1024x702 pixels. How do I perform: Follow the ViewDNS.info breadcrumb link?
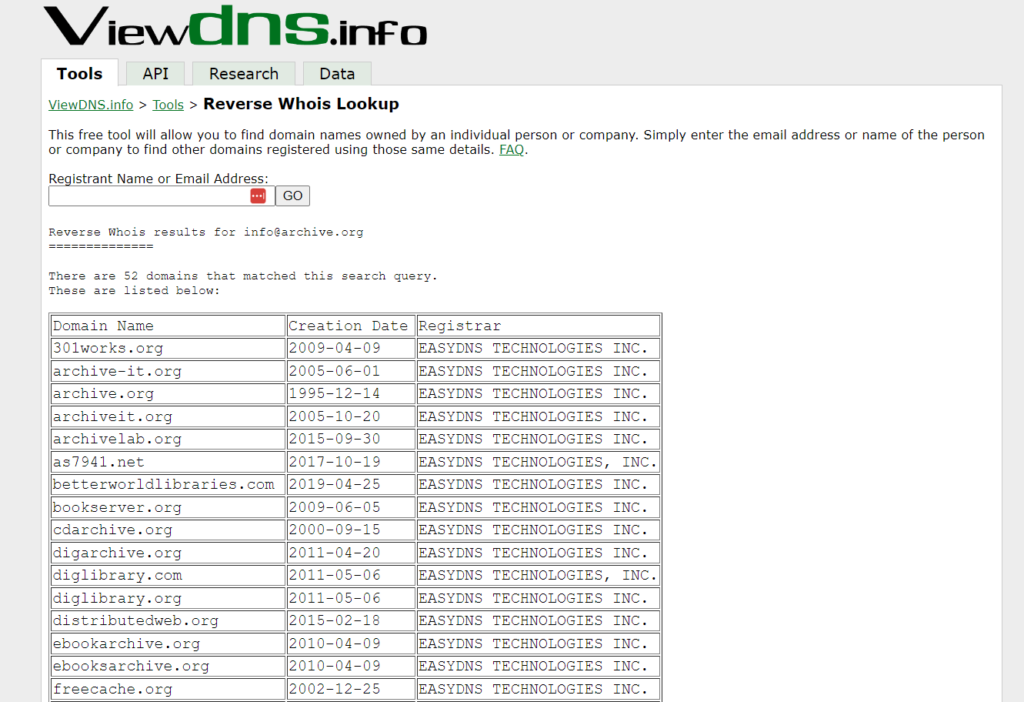pyautogui.click(x=91, y=104)
